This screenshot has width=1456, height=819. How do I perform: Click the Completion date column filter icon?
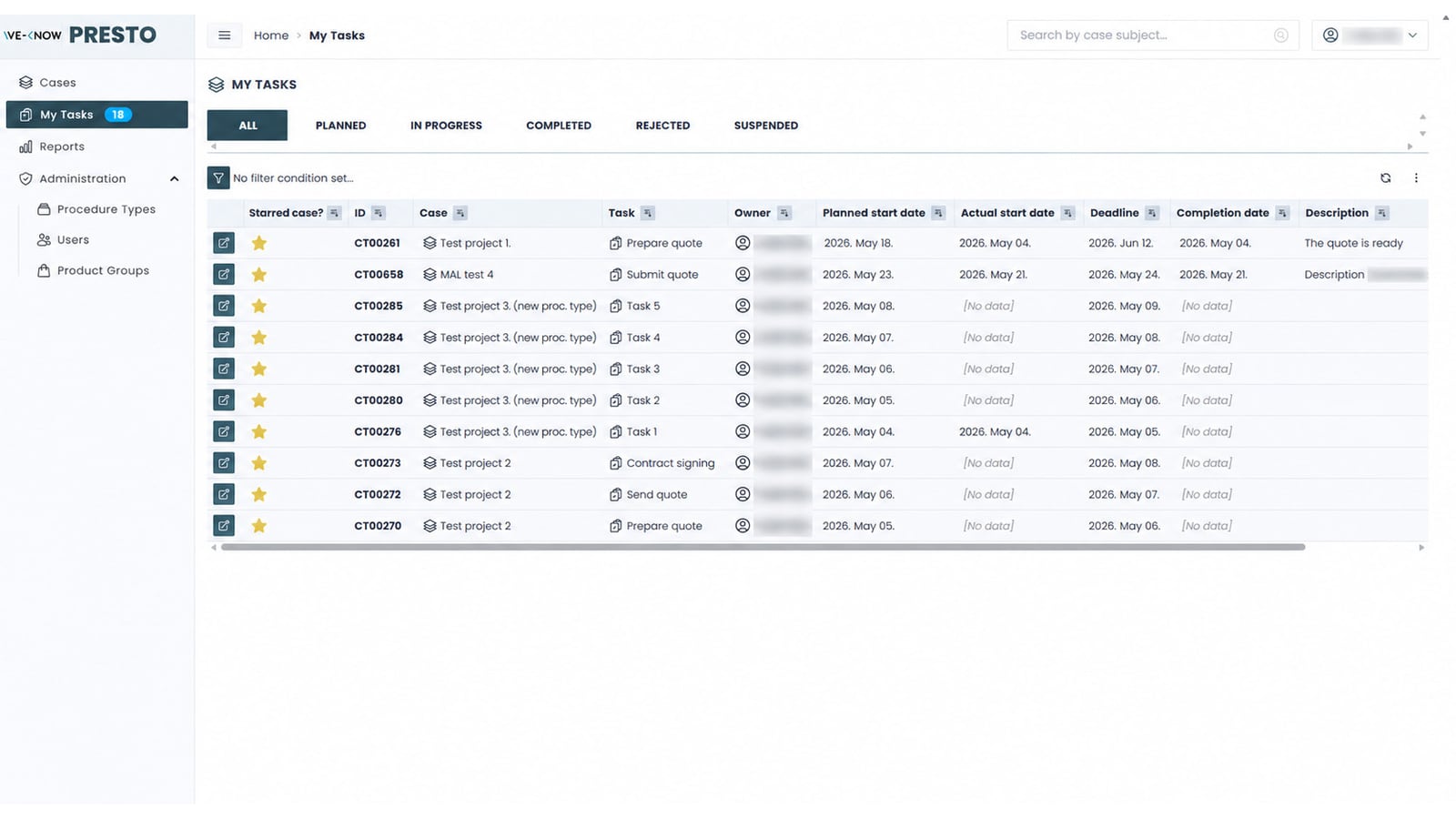point(1282,213)
